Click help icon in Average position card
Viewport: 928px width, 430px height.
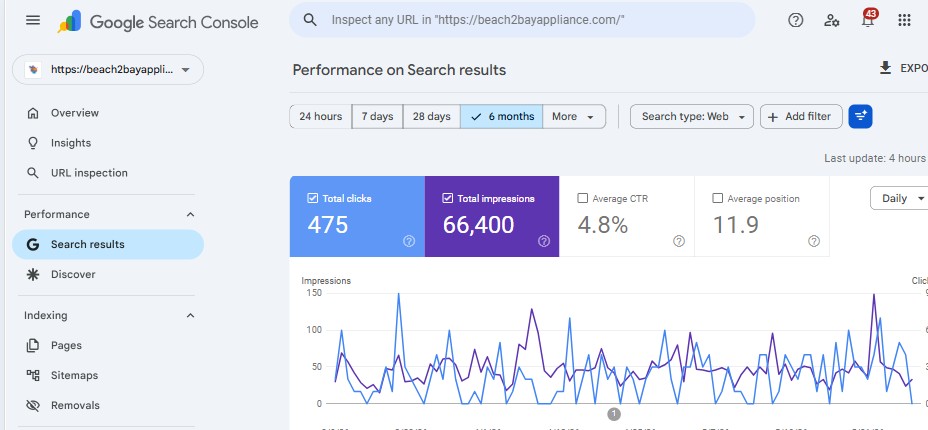coord(814,241)
